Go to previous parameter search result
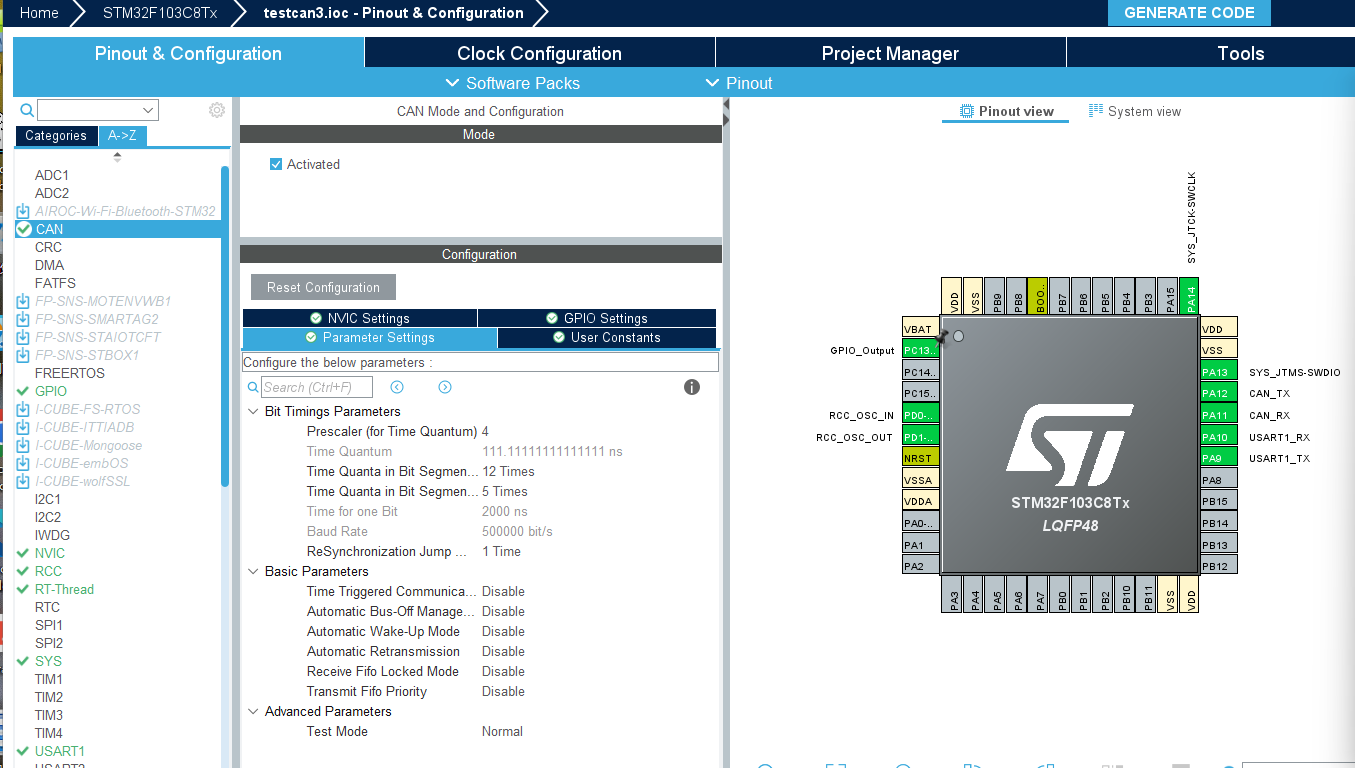Screen dimensions: 1355x768 397,387
